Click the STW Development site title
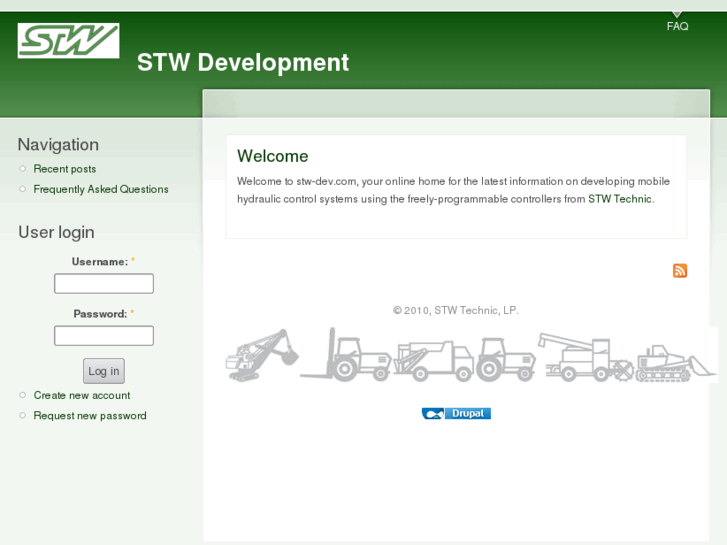The width and height of the screenshot is (727, 545). click(x=243, y=62)
